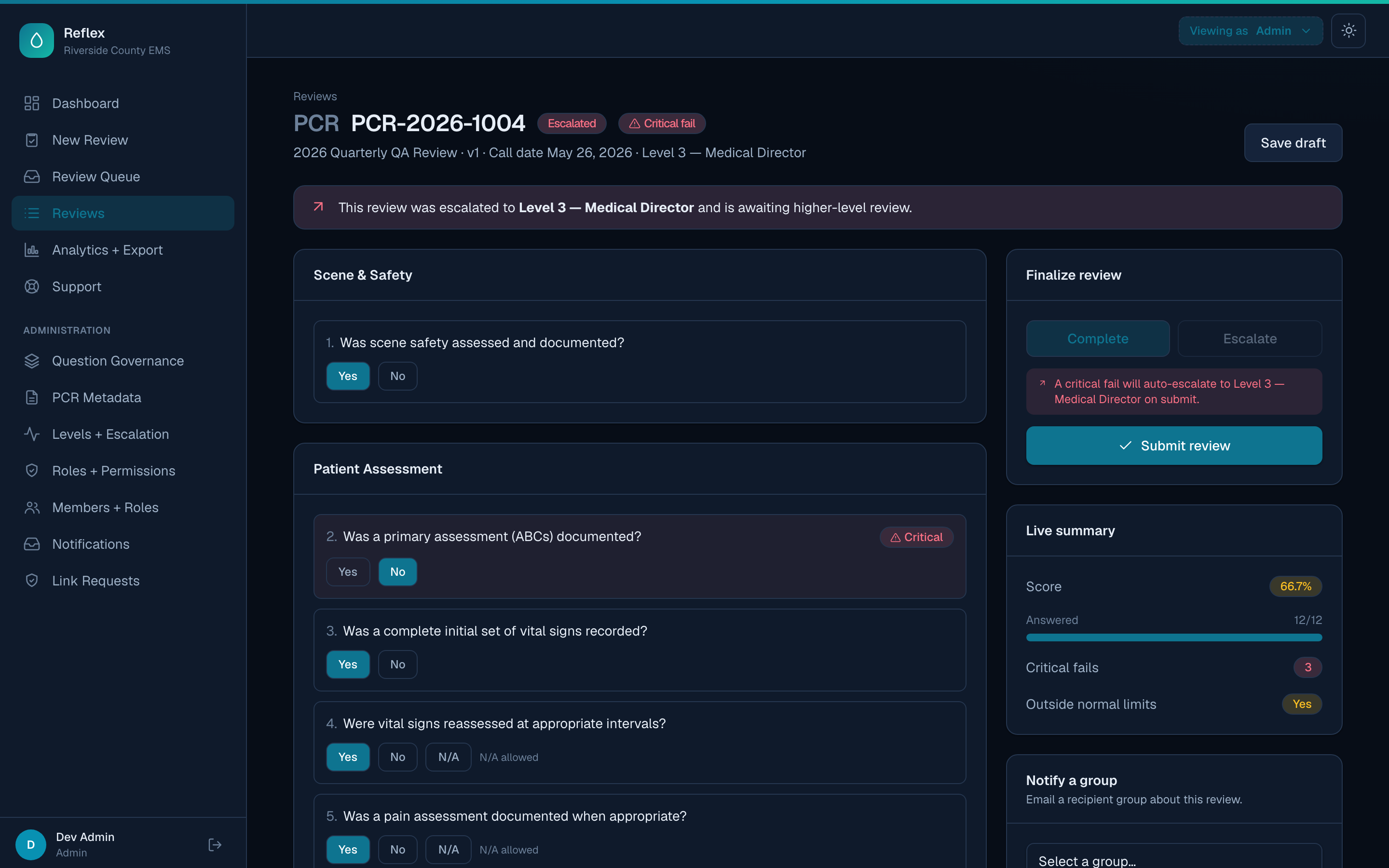Select Yes for scene safety assessed question
The width and height of the screenshot is (1389, 868).
[348, 376]
